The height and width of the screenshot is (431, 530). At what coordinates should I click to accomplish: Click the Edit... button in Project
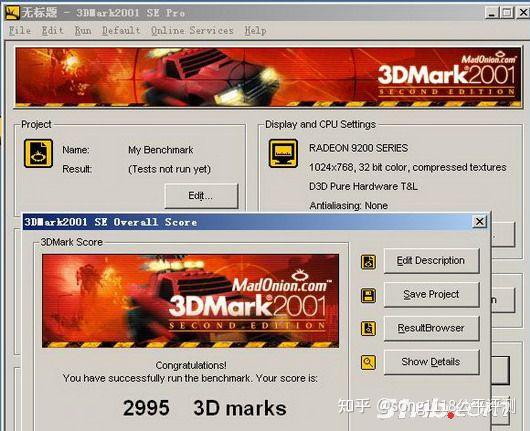pyautogui.click(x=201, y=196)
